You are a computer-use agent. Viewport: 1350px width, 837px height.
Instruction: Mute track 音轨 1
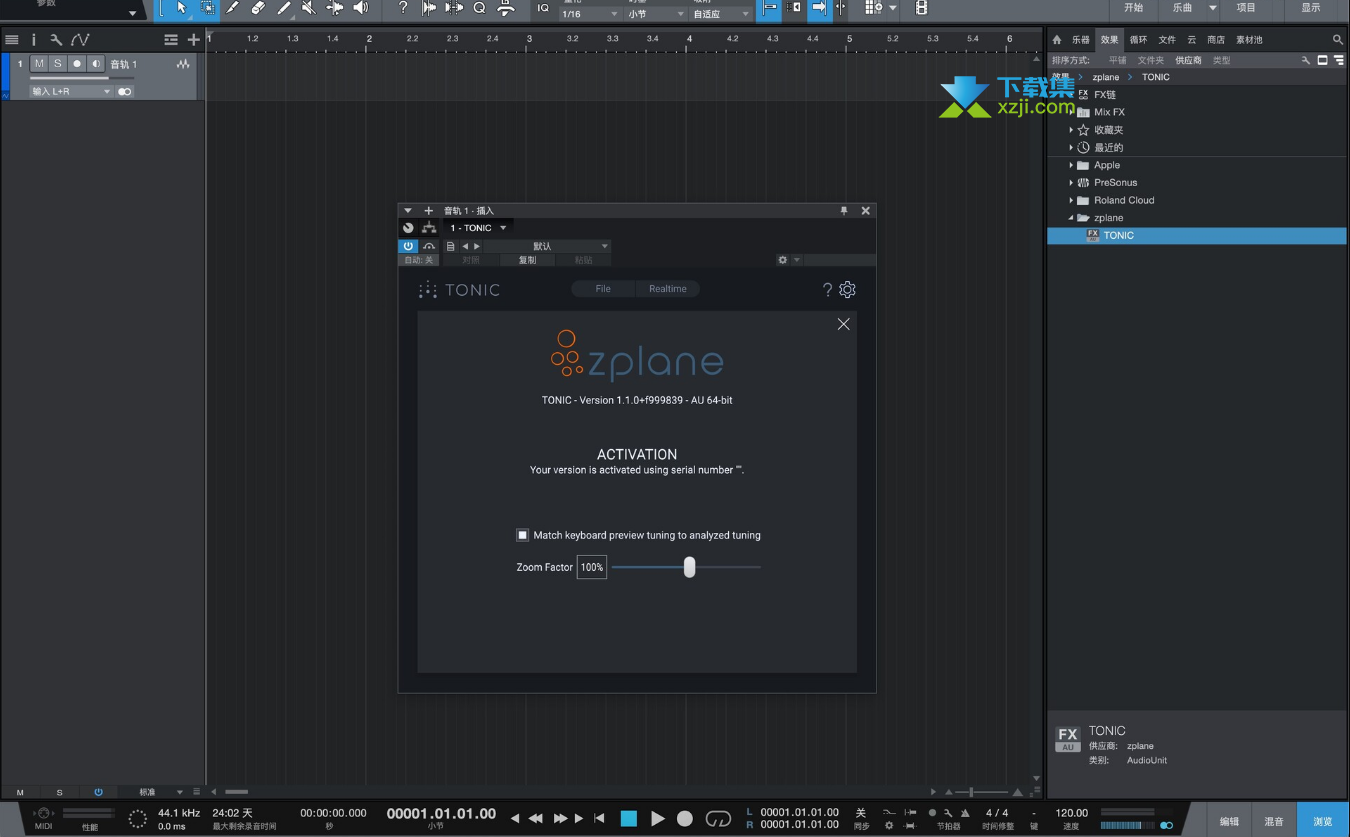[39, 64]
